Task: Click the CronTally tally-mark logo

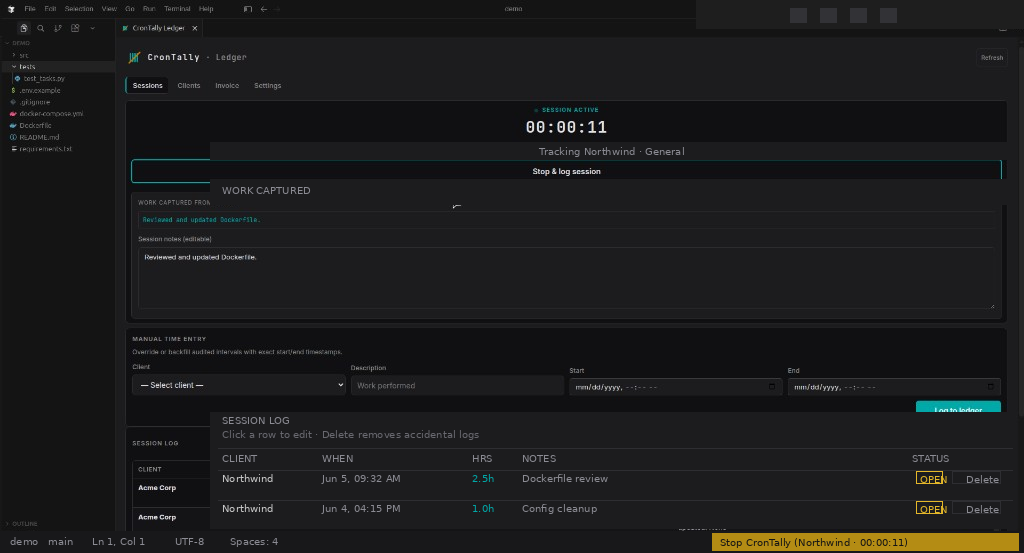Action: point(134,57)
